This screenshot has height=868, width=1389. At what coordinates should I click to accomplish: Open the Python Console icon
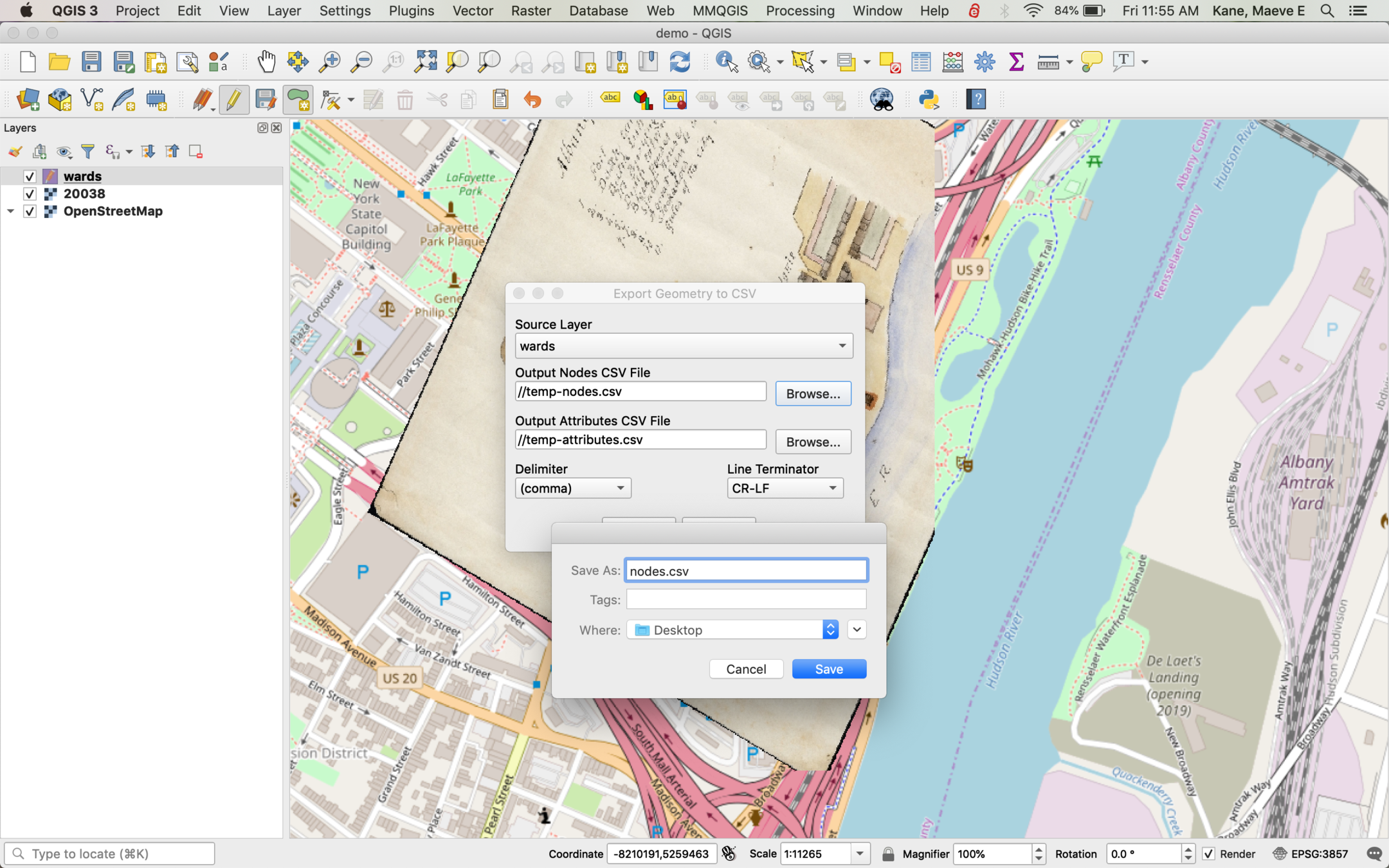click(x=929, y=100)
